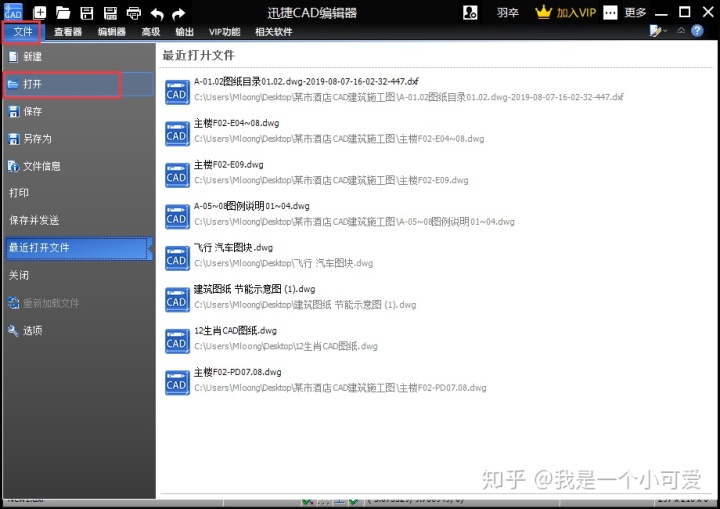Screen dimensions: 720x509
Task: Click CAD icon beside 主楼F02-PD07.08.dwg
Action: pyautogui.click(x=177, y=382)
